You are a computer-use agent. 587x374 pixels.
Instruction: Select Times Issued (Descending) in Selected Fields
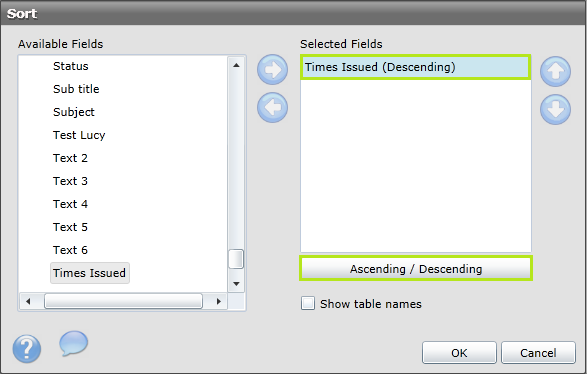(416, 67)
